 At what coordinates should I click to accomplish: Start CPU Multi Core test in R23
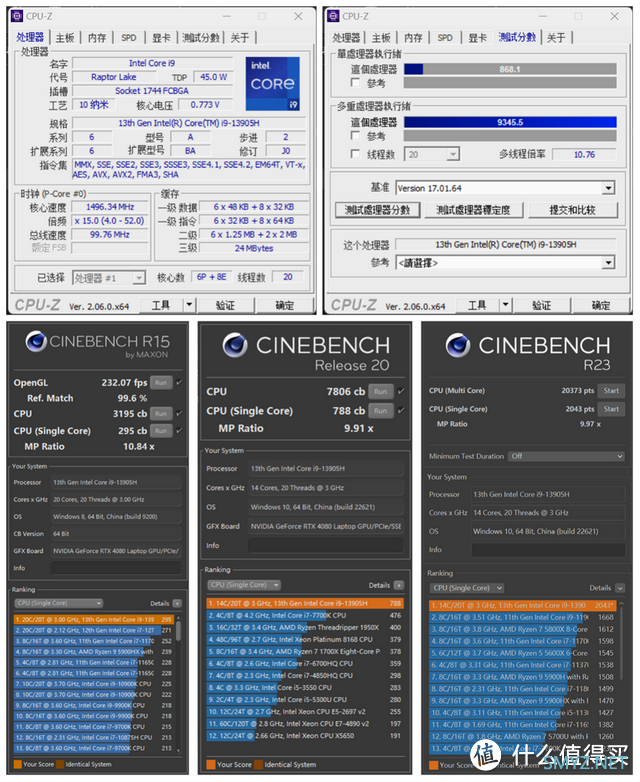tap(611, 391)
